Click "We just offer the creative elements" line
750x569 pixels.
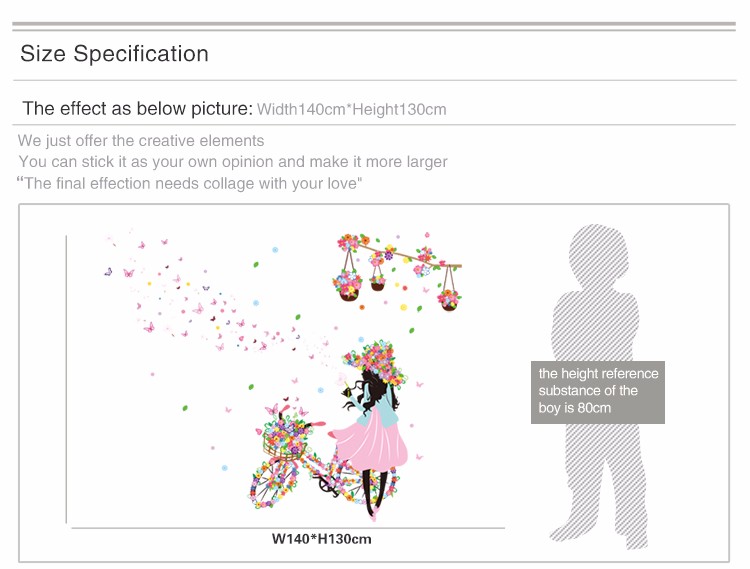click(141, 140)
